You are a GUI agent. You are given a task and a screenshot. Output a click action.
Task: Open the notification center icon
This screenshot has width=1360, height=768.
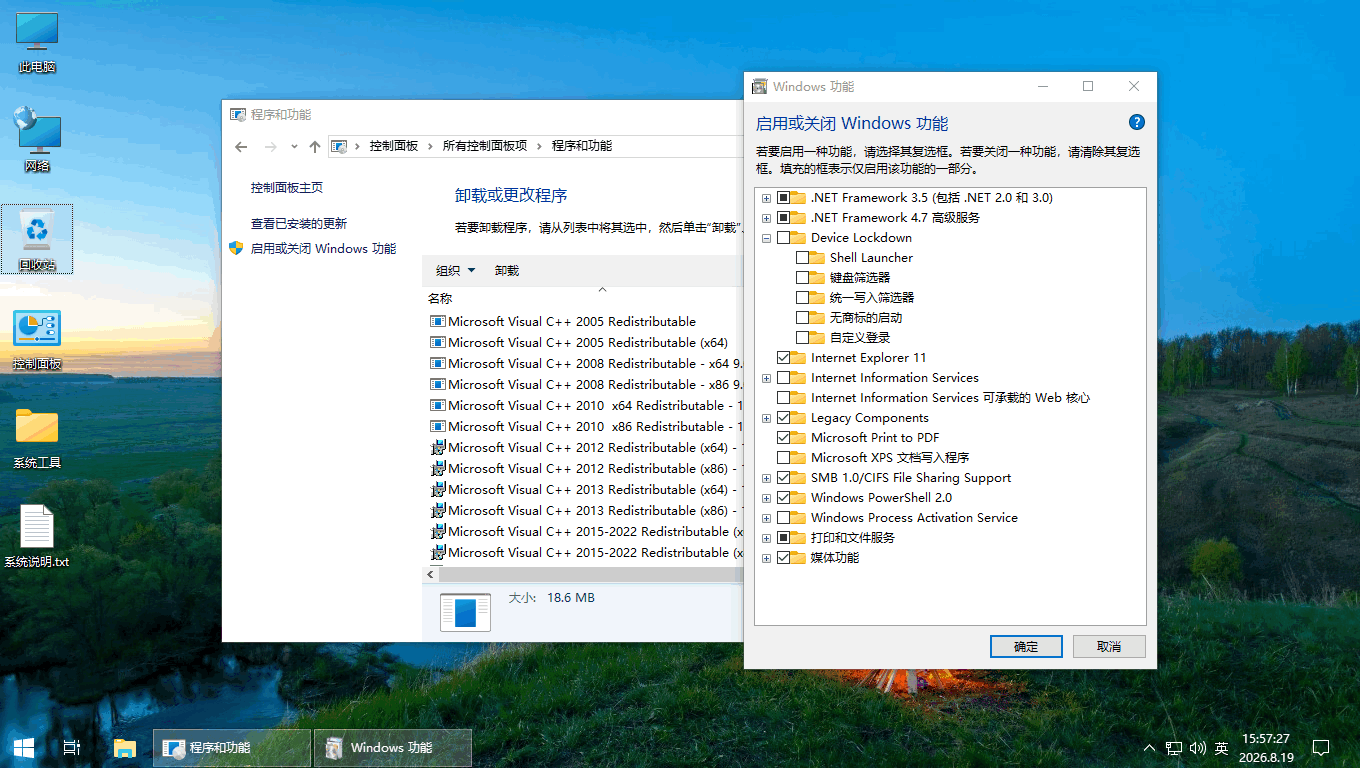point(1321,747)
